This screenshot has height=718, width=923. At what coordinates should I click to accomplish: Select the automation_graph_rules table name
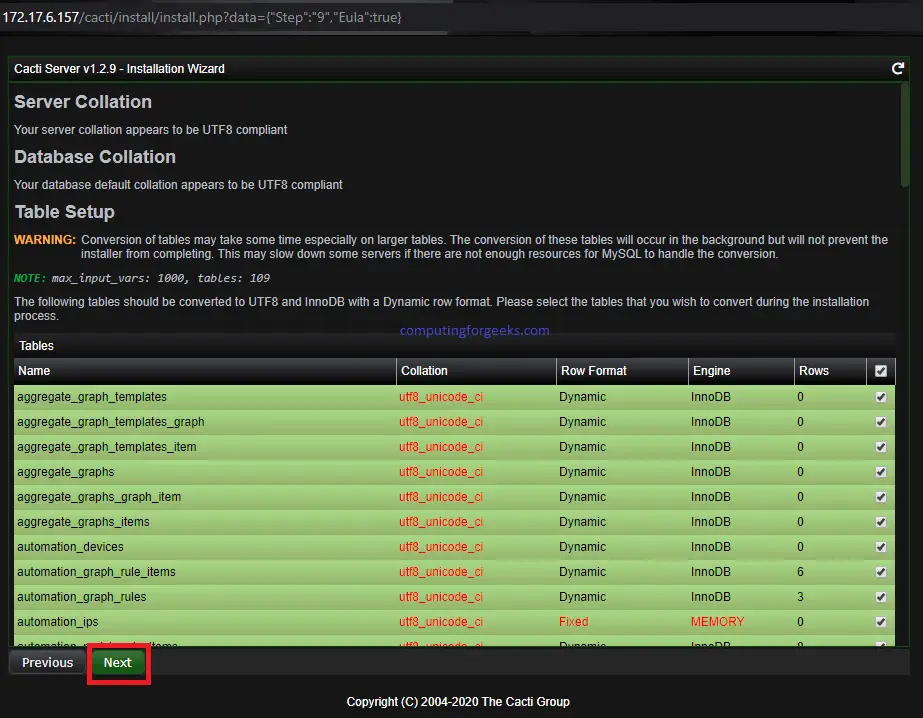(x=81, y=597)
